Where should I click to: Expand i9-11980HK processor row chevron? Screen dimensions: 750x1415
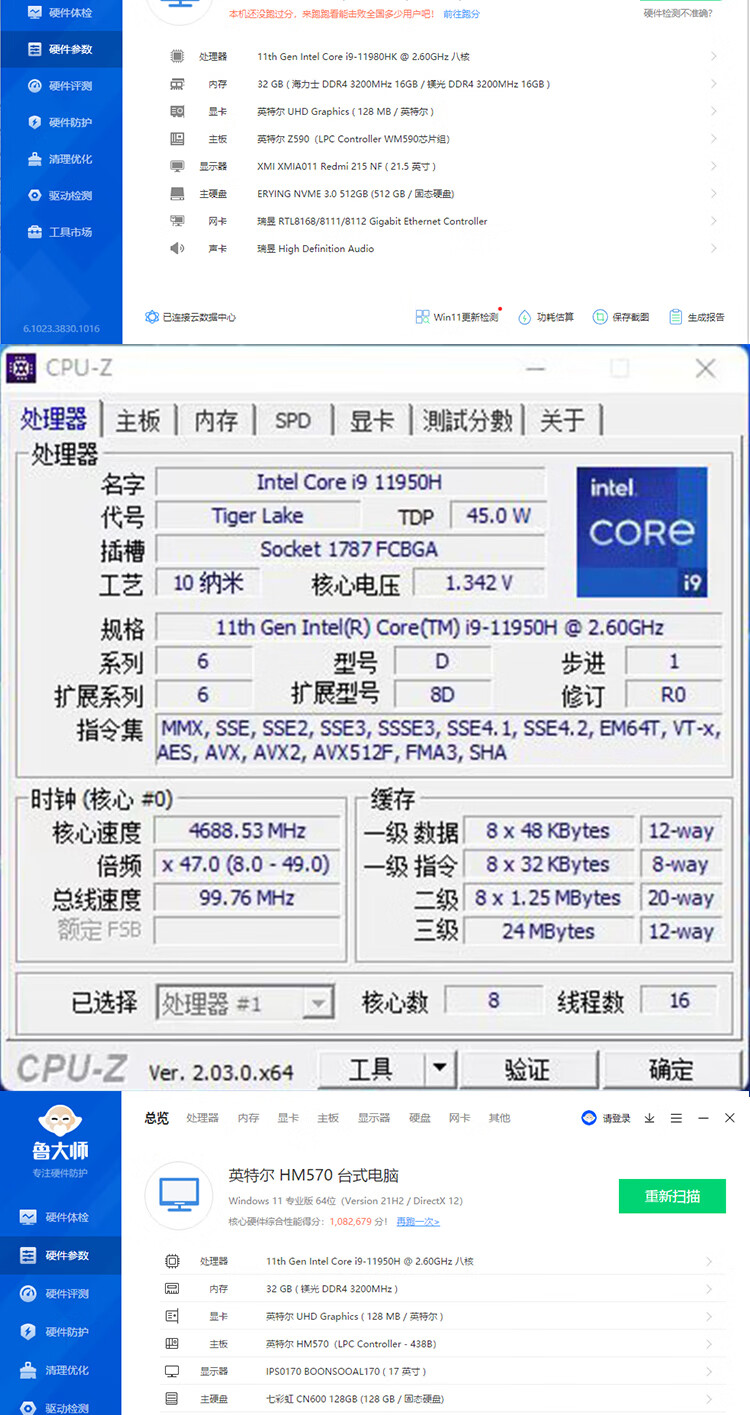click(714, 57)
